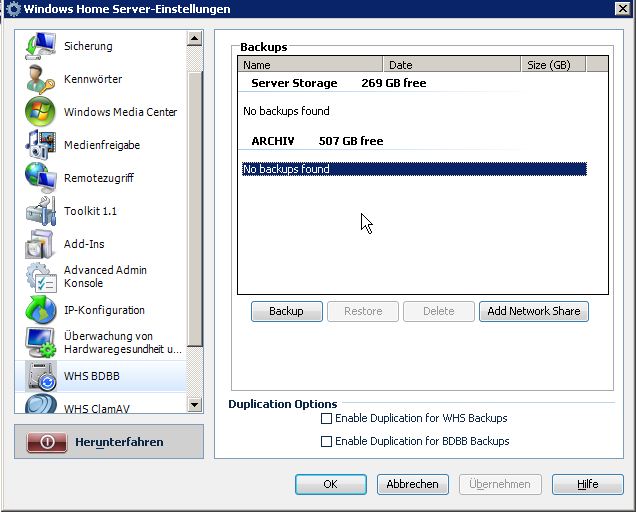Cancel with the Abbrechen button

(413, 484)
